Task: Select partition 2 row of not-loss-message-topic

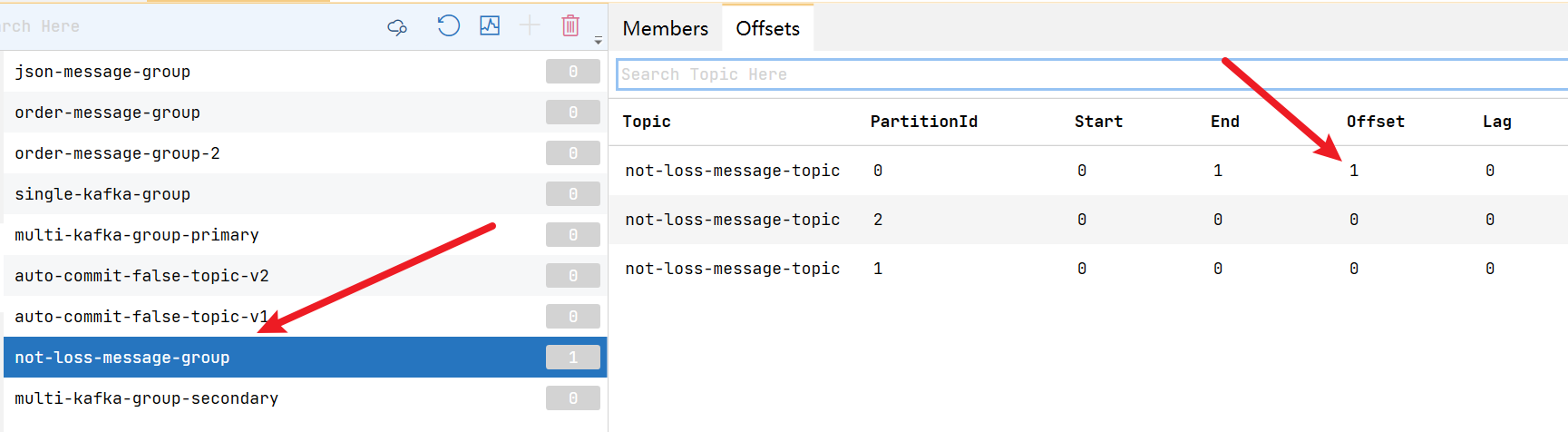Action: coord(1087,220)
